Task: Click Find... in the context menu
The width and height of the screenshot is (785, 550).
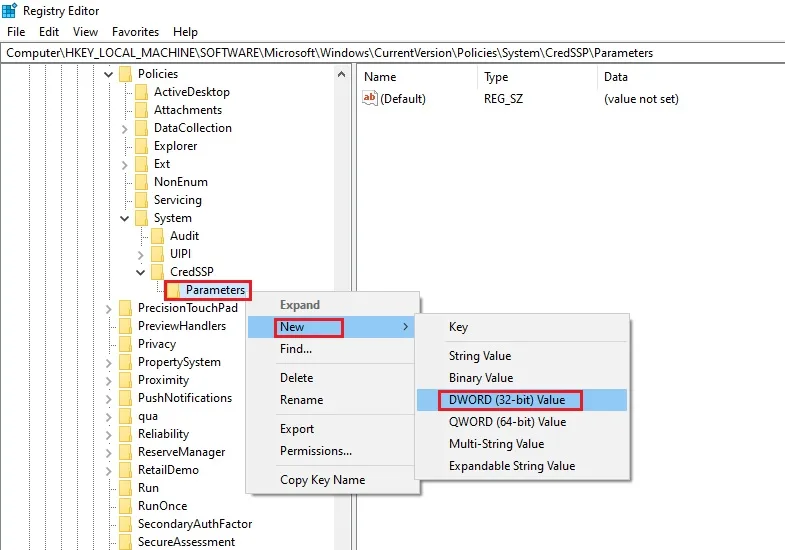Action: (x=331, y=349)
